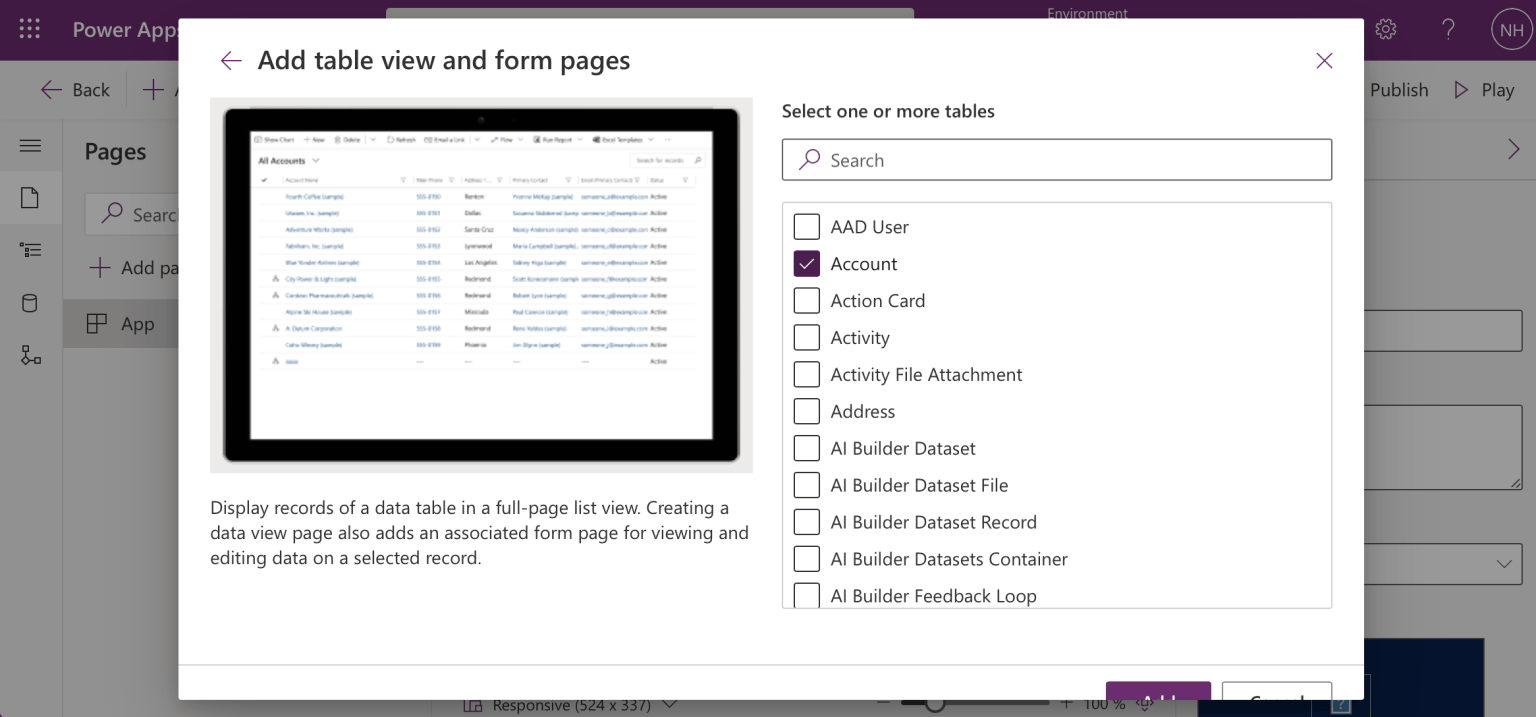Click the Back button in command bar
Screen dimensions: 1536x717
click(75, 90)
